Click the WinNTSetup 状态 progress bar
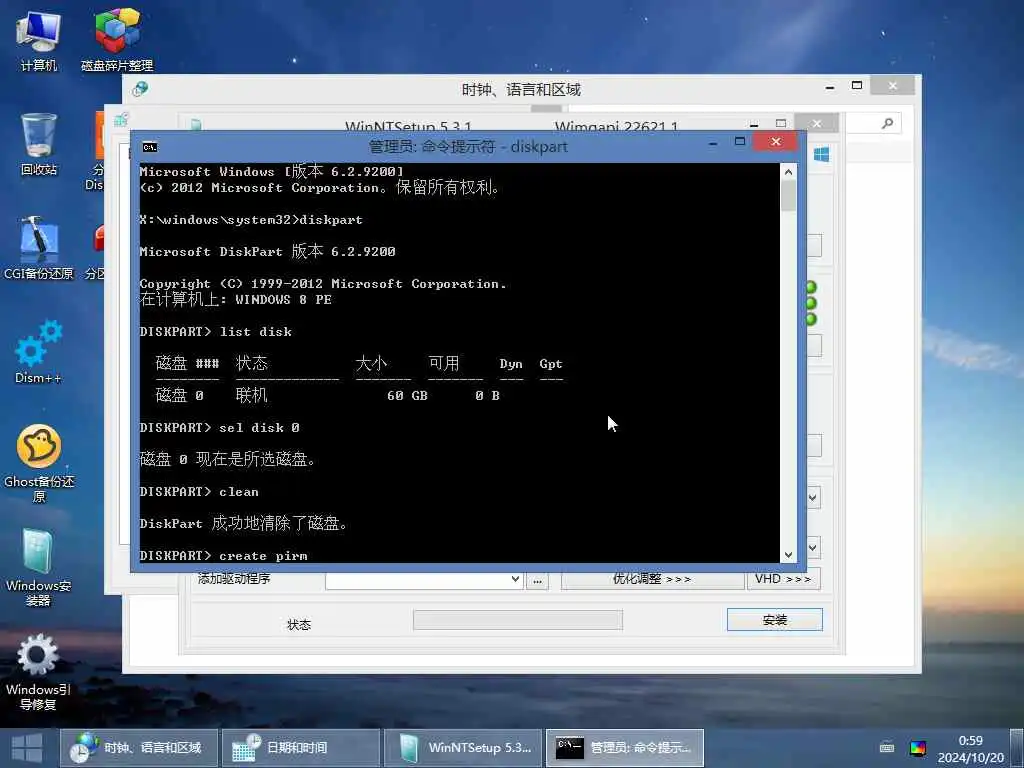 pos(518,620)
